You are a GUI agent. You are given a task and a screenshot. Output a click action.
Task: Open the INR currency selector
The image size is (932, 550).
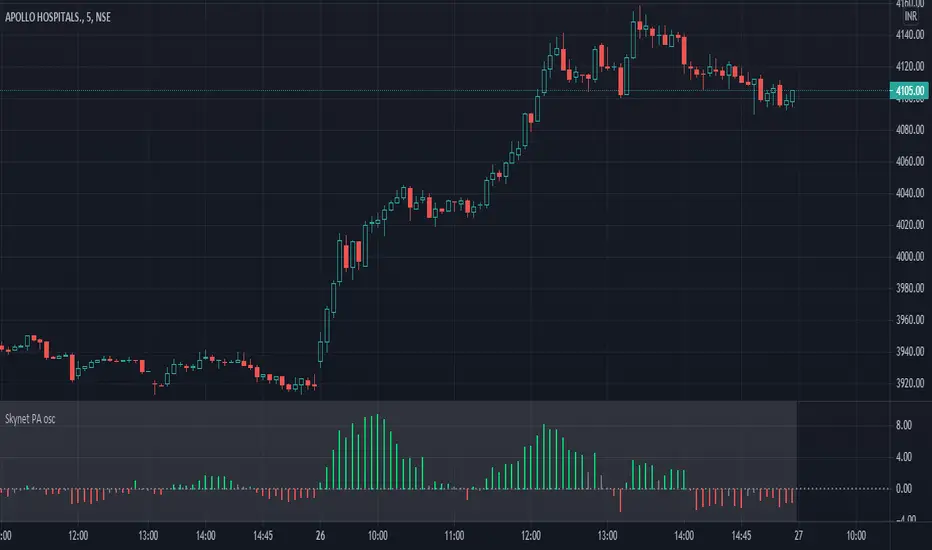[x=910, y=17]
